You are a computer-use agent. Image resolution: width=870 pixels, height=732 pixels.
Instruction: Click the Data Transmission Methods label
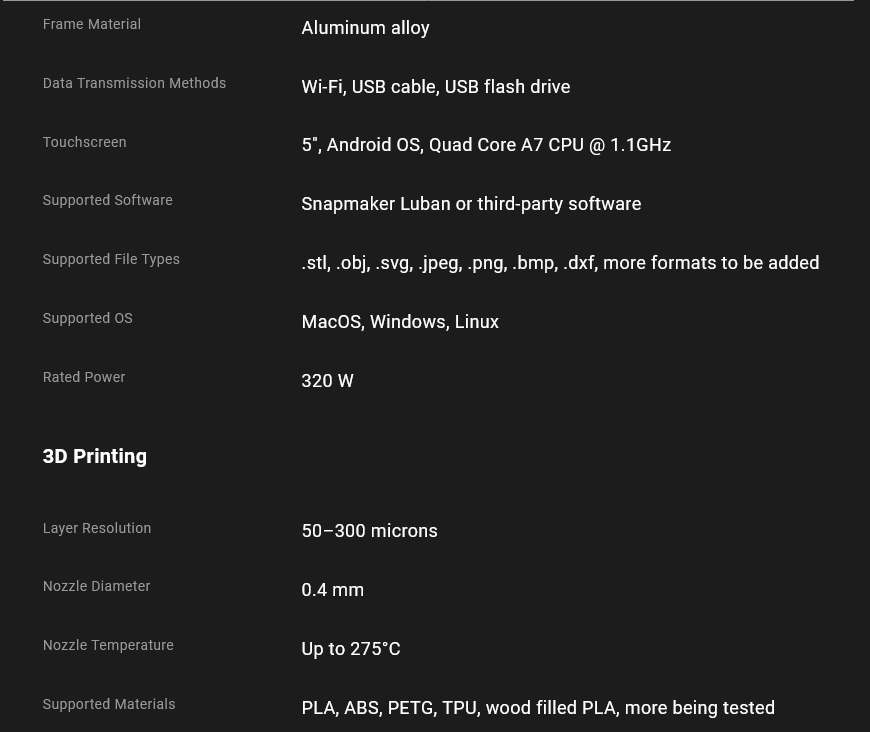134,83
